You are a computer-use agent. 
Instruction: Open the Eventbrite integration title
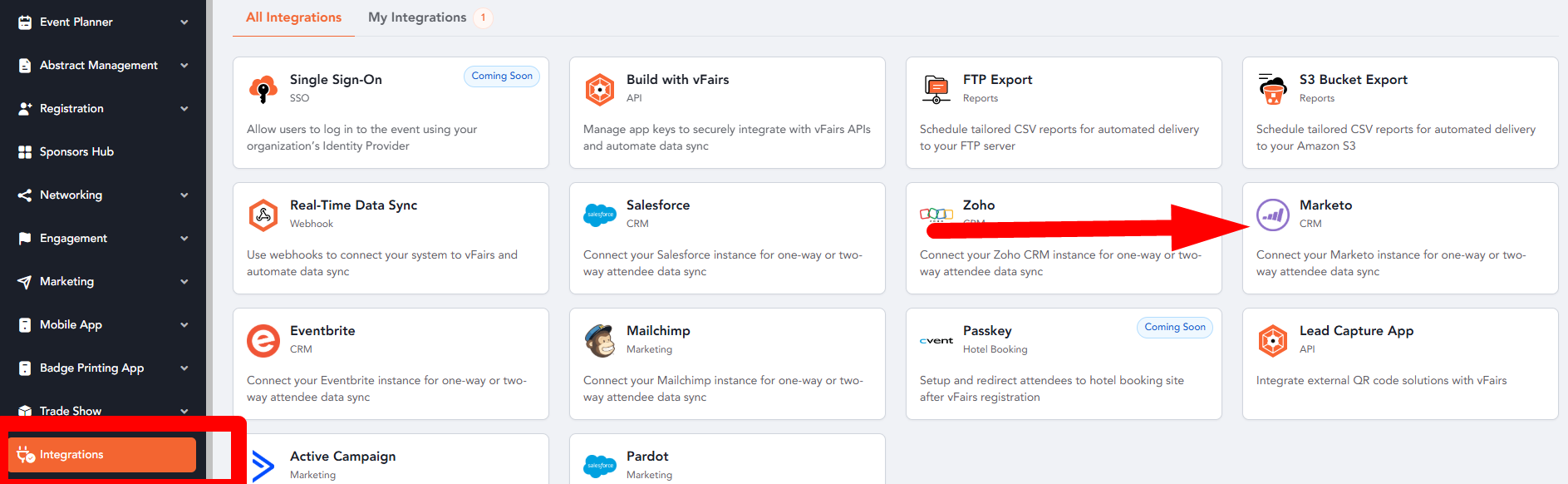click(322, 331)
